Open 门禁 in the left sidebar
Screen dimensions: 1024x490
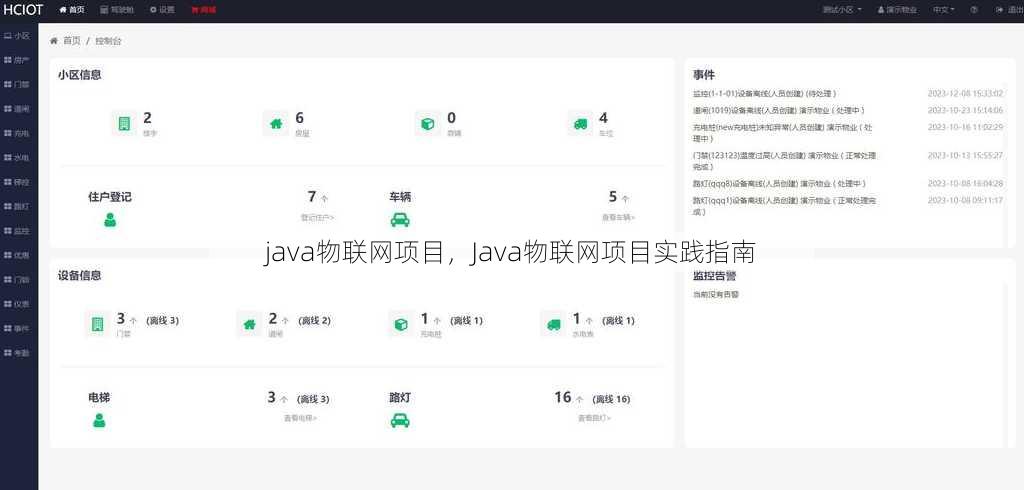click(18, 84)
